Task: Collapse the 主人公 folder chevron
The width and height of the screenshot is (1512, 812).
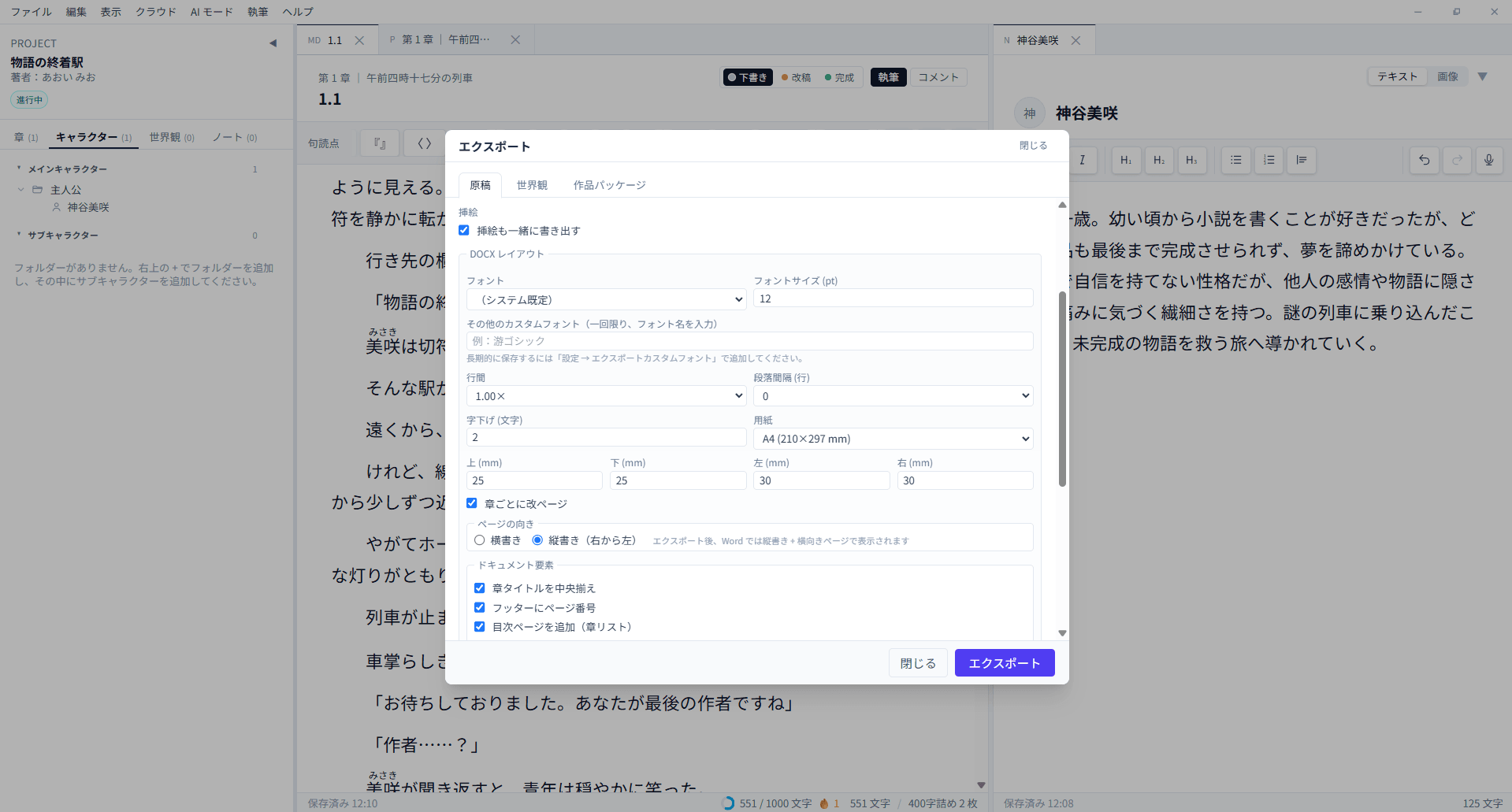Action: pos(21,190)
